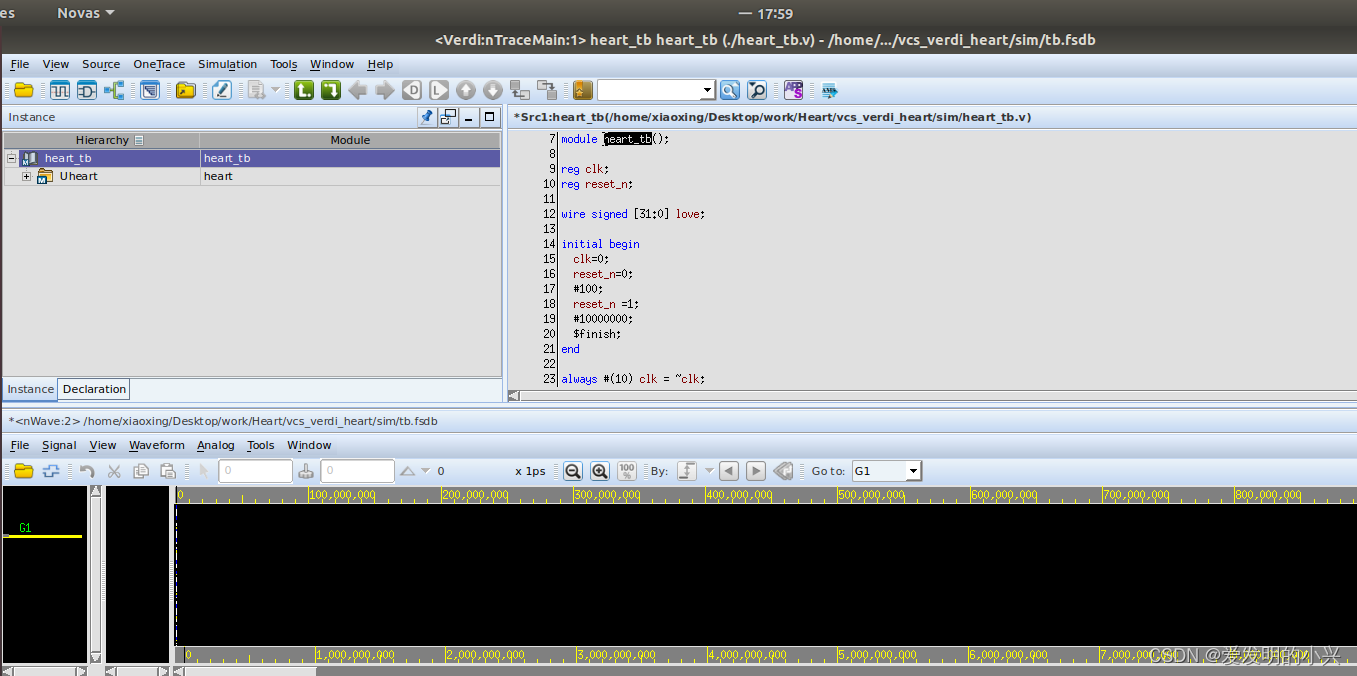Open the Signal menu in nWave
The width and height of the screenshot is (1357, 676).
pos(59,445)
